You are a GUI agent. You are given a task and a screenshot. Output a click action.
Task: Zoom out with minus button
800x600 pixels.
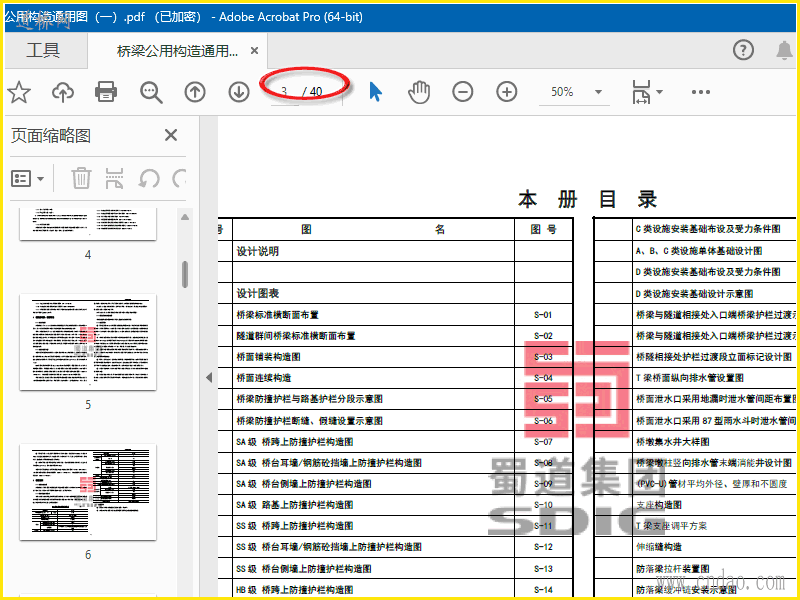click(x=463, y=92)
